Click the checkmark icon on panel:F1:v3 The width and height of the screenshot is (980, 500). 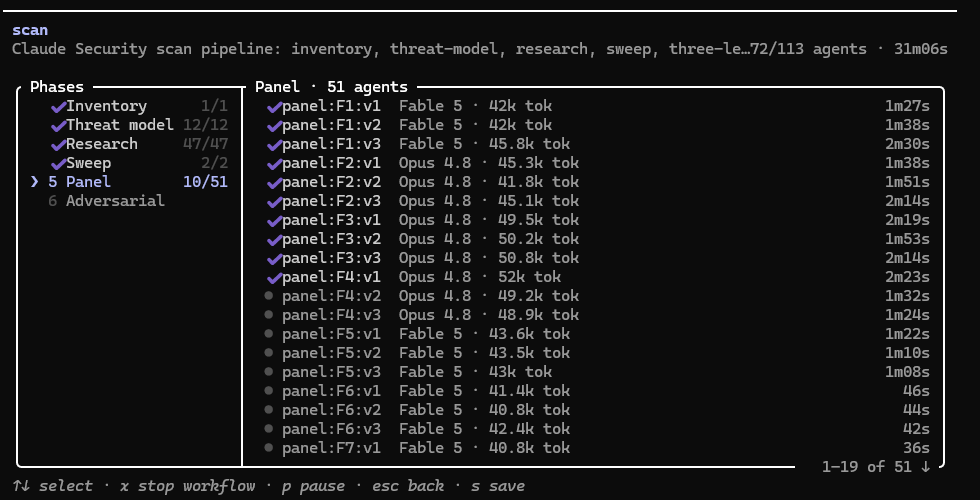click(274, 145)
